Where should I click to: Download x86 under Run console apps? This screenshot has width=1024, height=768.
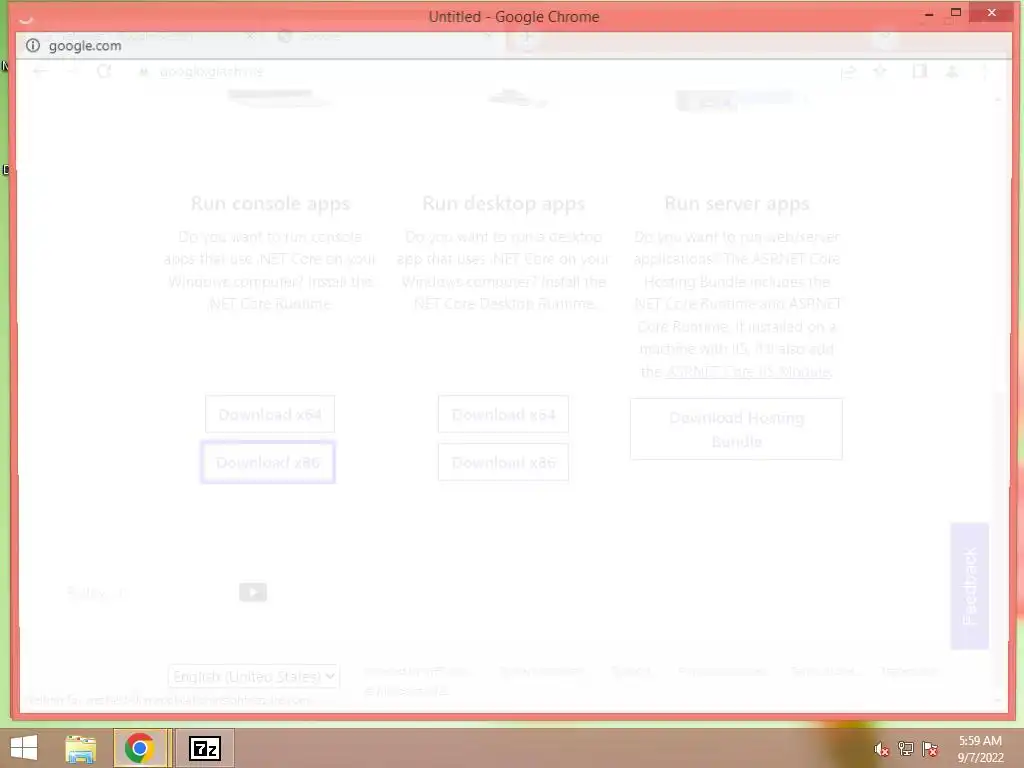[268, 462]
